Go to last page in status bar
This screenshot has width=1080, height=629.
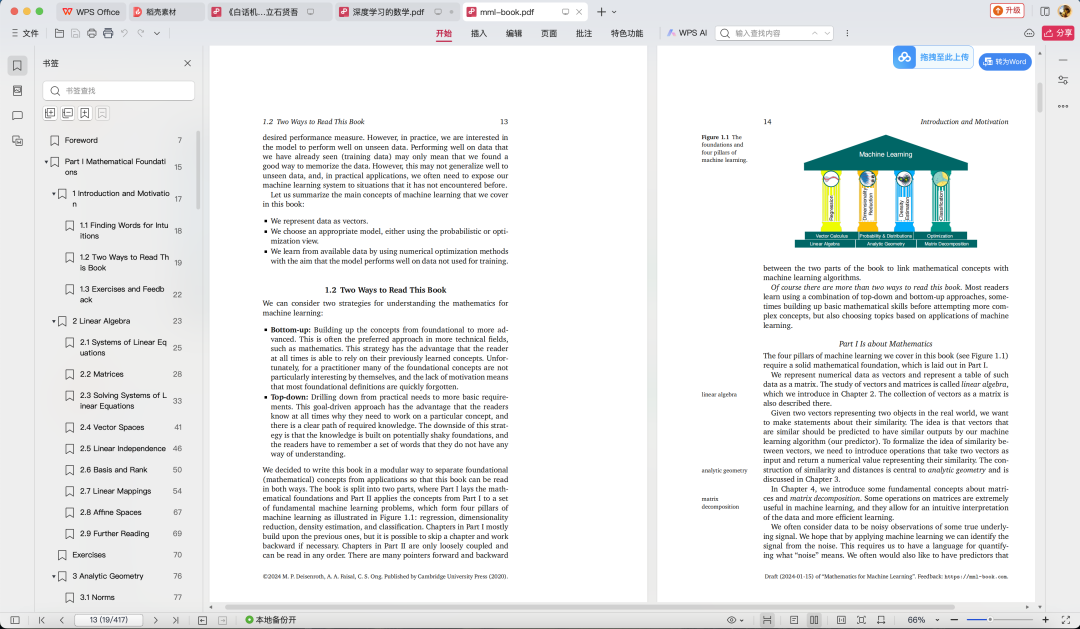[176, 620]
